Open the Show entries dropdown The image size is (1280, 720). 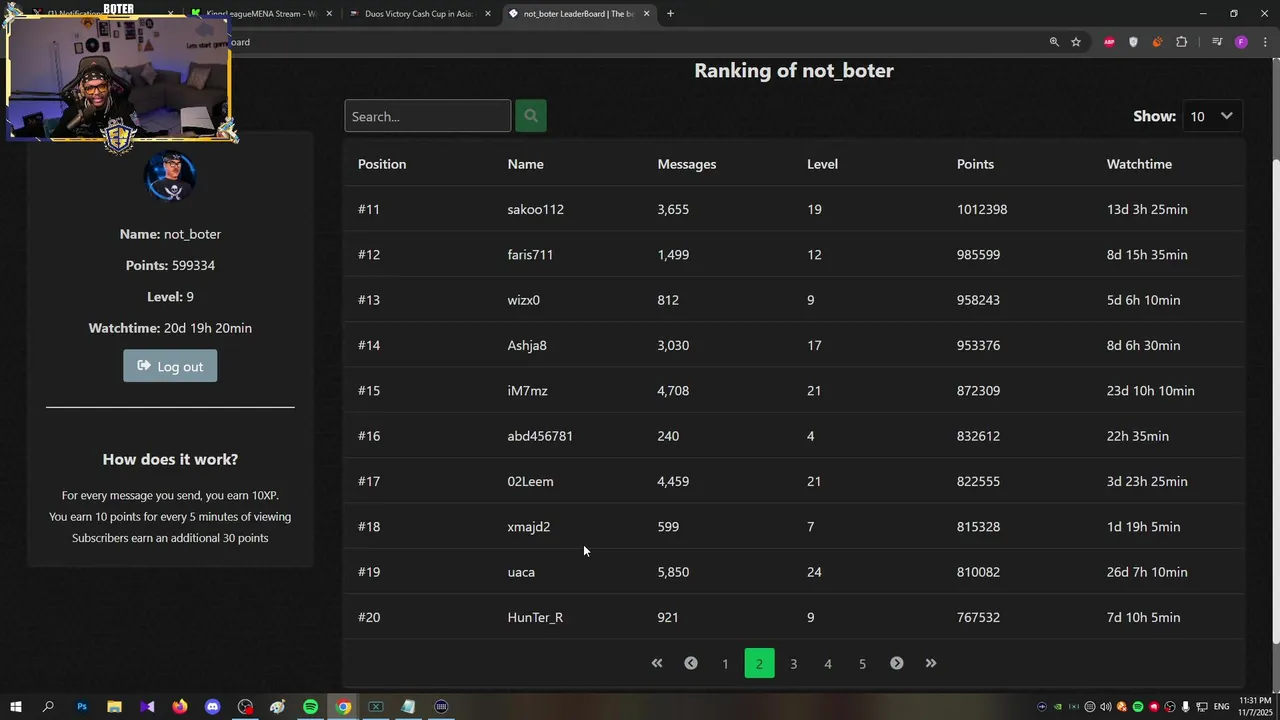click(x=1212, y=116)
